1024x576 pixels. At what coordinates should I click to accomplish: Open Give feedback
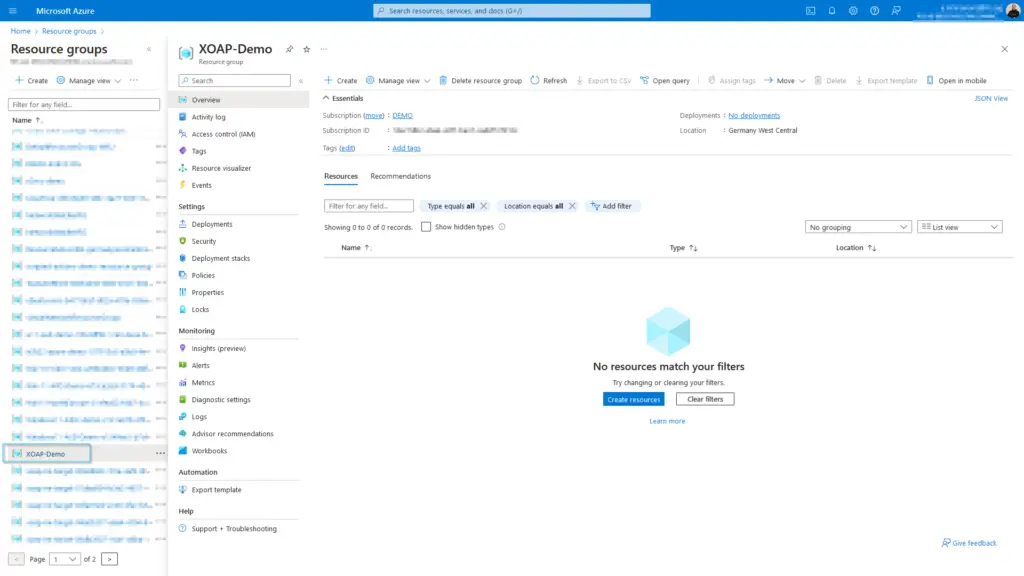coord(969,543)
